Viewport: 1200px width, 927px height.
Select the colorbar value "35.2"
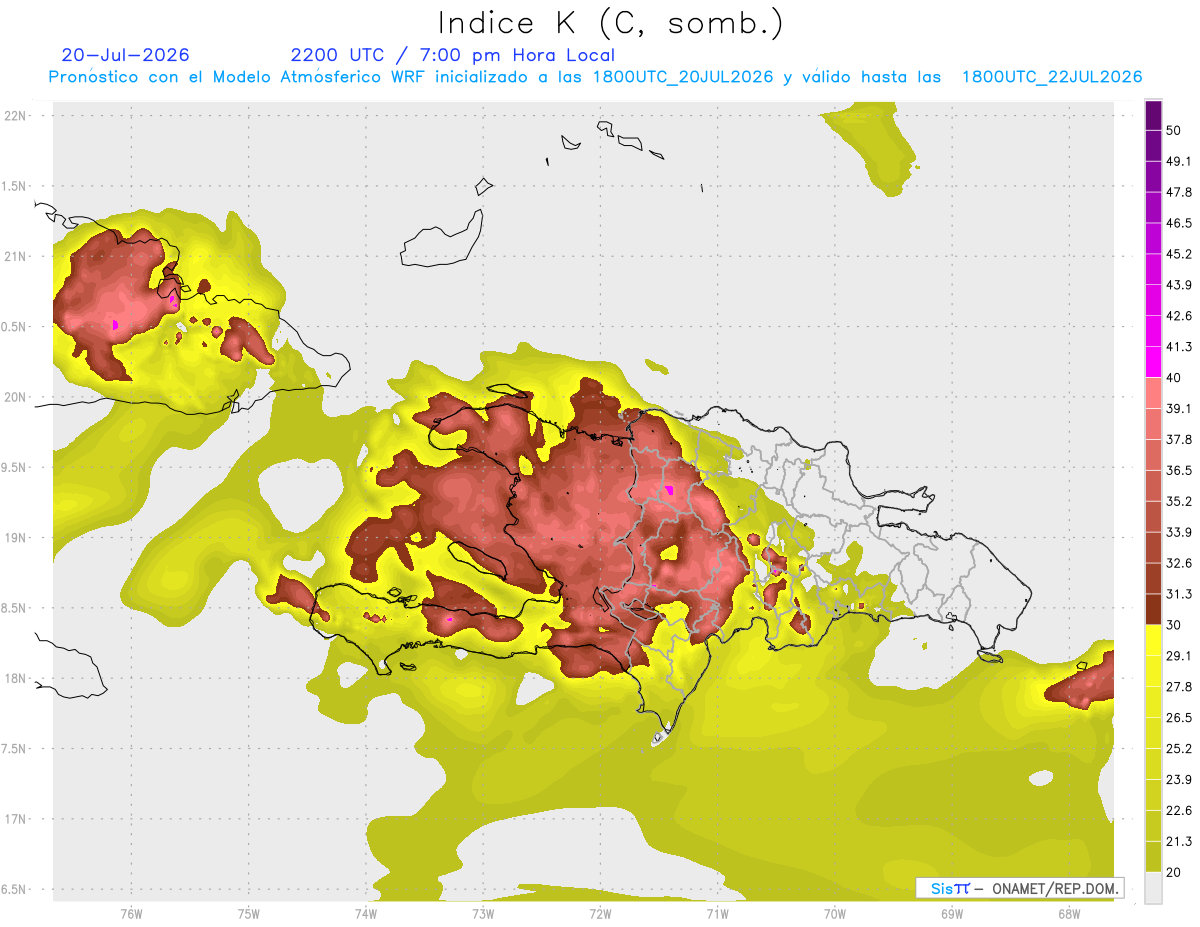pos(1178,501)
